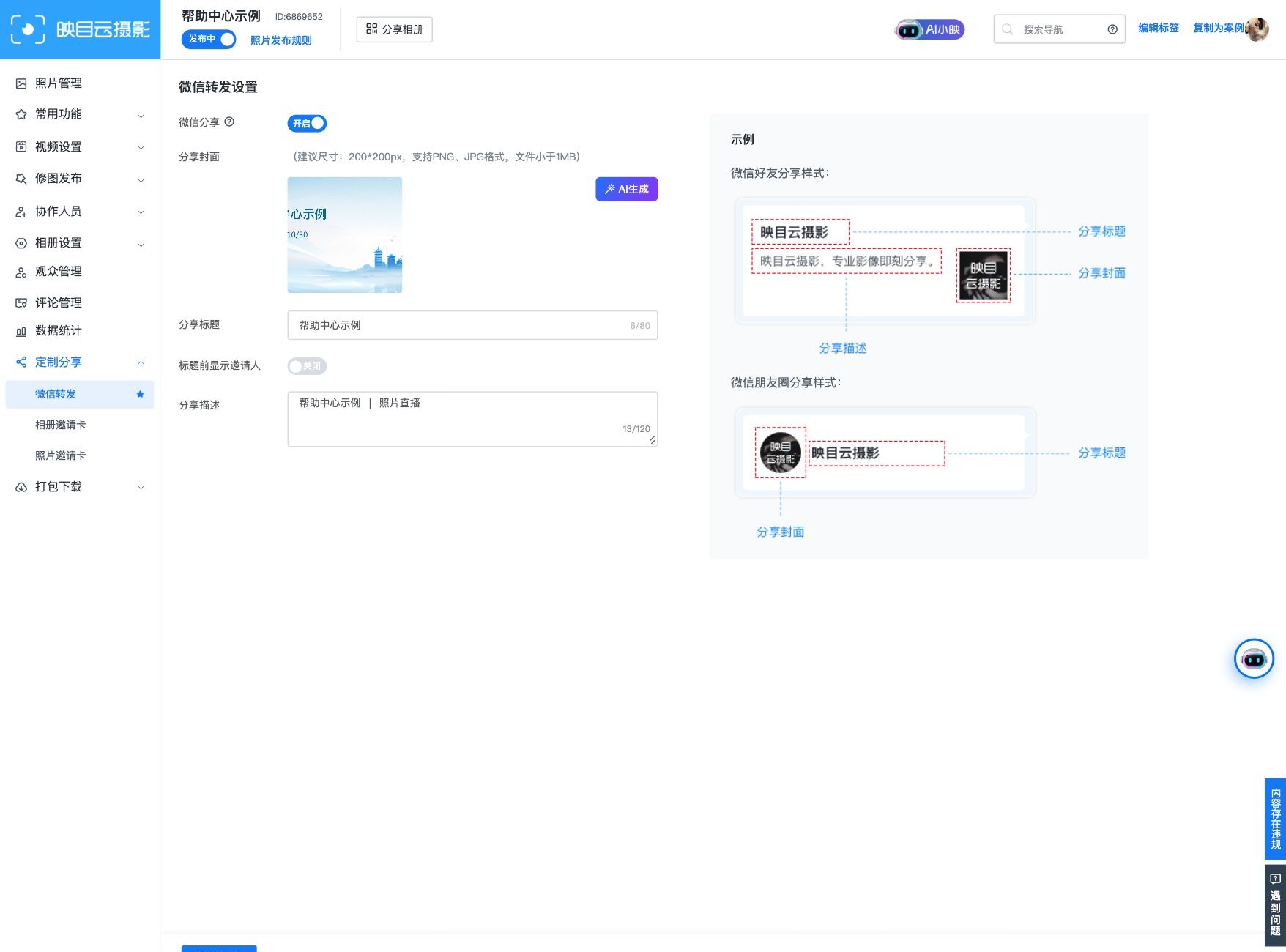Expand the 相册设置 menu chevron
1286x952 pixels.
141,244
